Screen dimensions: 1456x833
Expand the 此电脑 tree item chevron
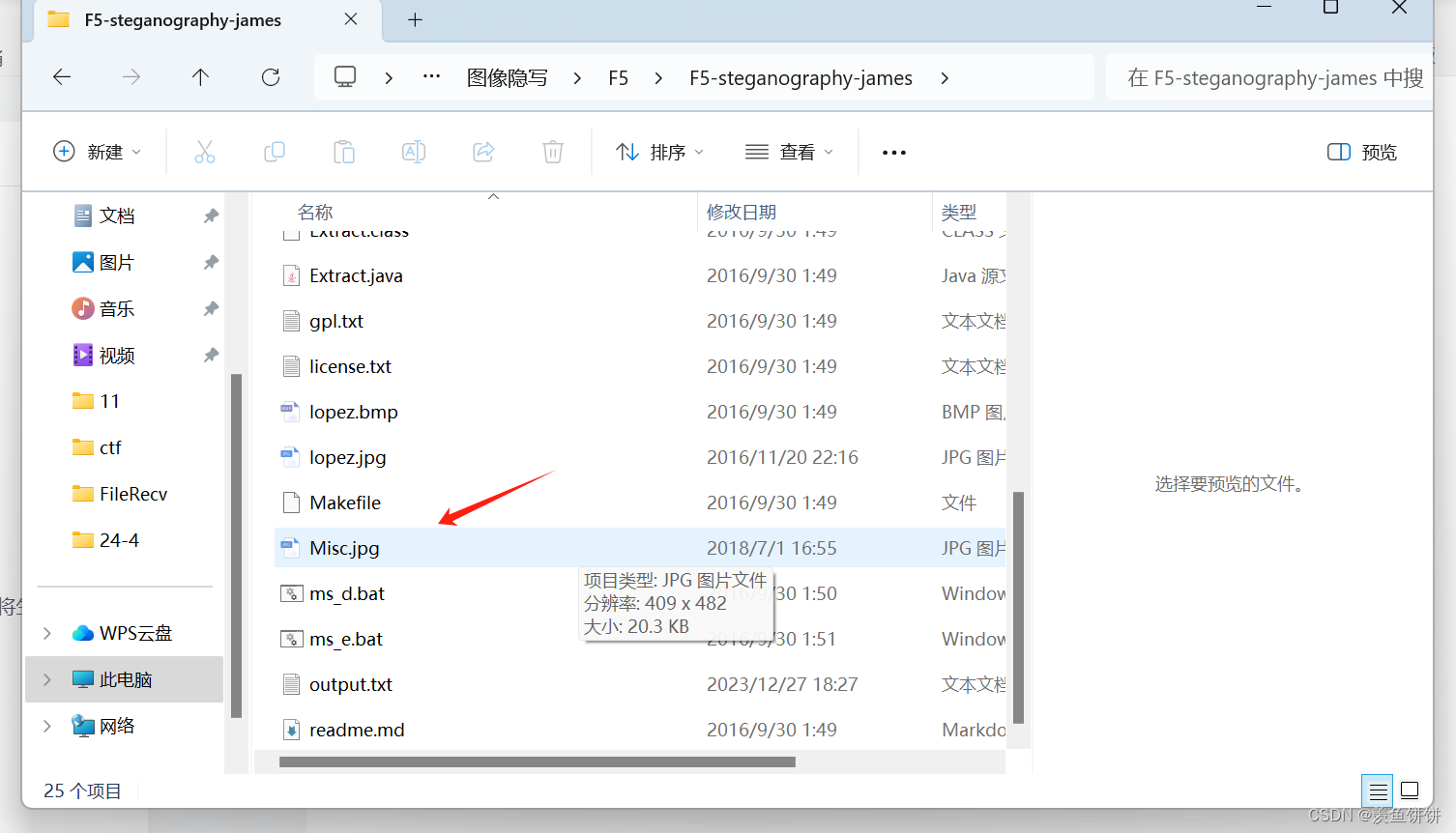(46, 679)
